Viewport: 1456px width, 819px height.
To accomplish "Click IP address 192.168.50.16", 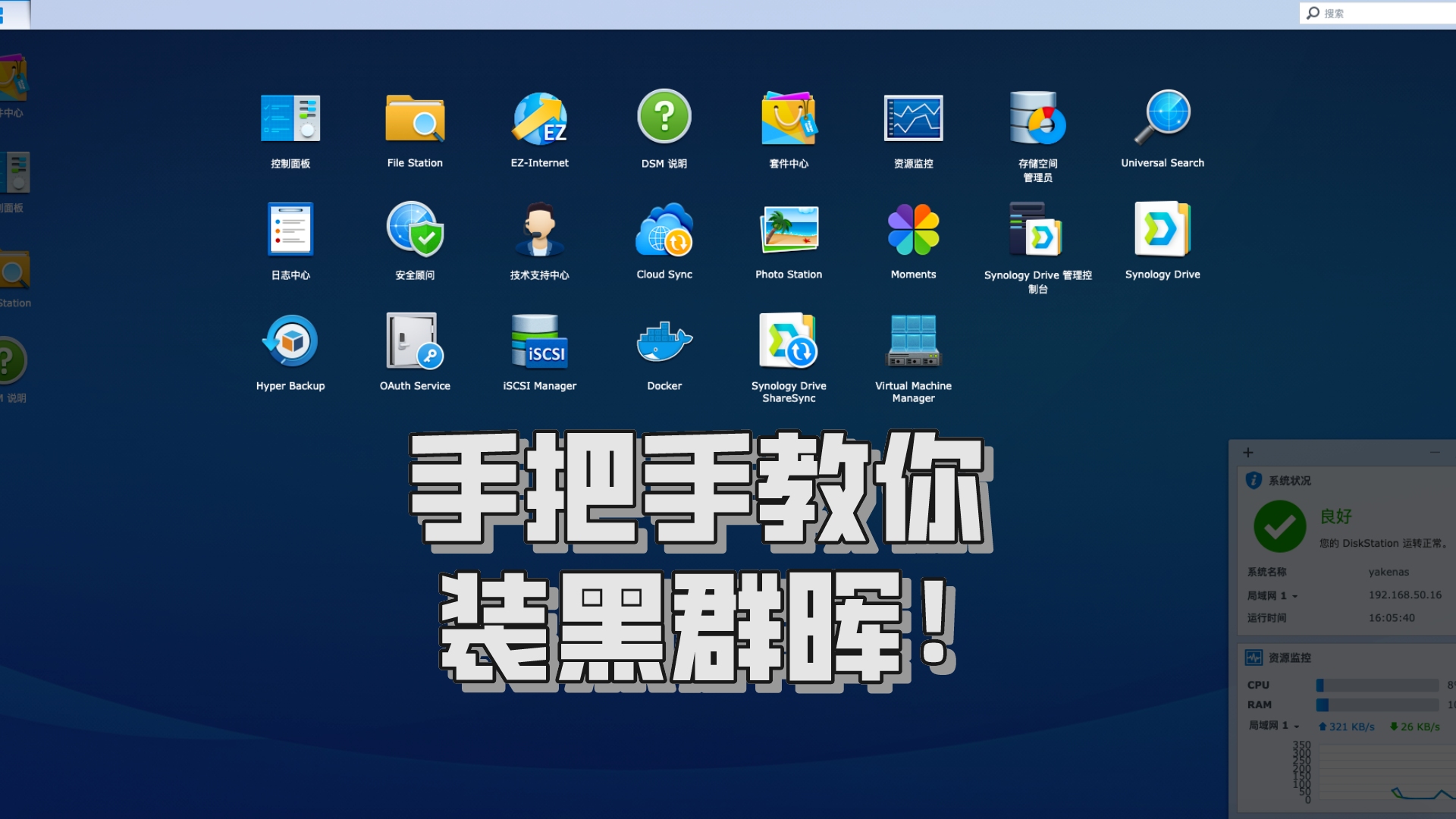I will click(x=1405, y=595).
